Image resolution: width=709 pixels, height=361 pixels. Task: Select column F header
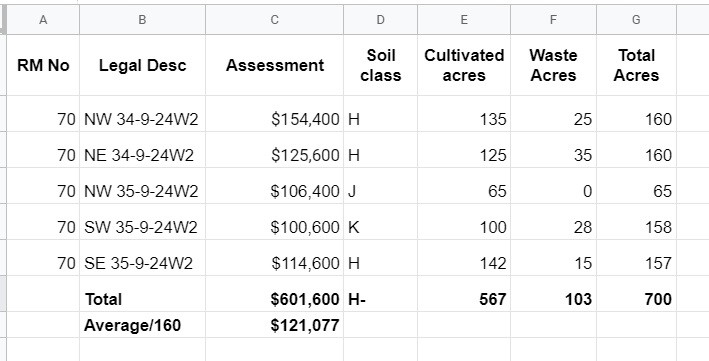(553, 20)
